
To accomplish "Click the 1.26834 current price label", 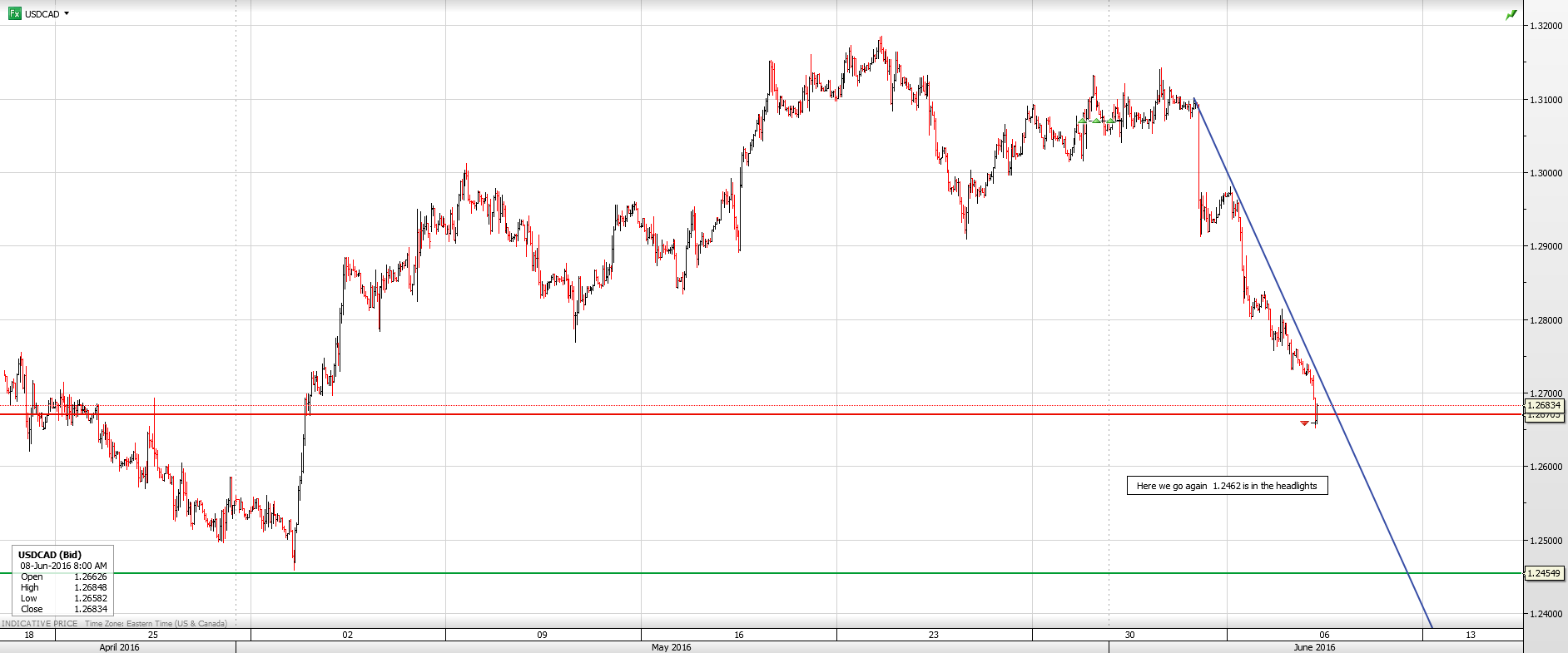I will pyautogui.click(x=1544, y=405).
